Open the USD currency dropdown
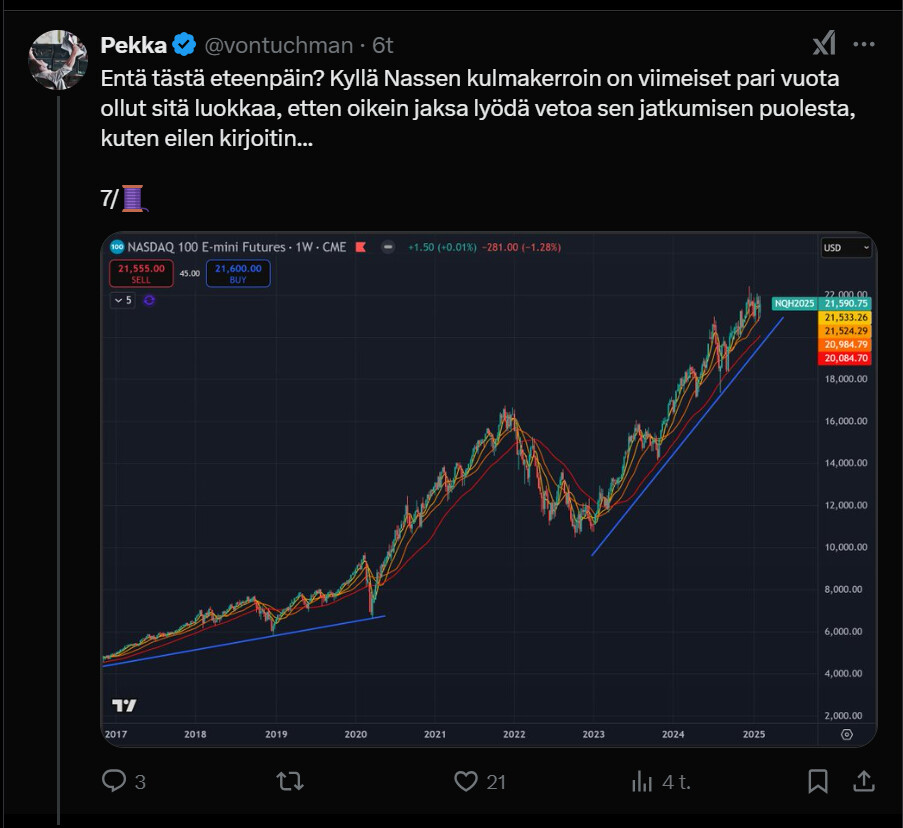 (x=845, y=248)
